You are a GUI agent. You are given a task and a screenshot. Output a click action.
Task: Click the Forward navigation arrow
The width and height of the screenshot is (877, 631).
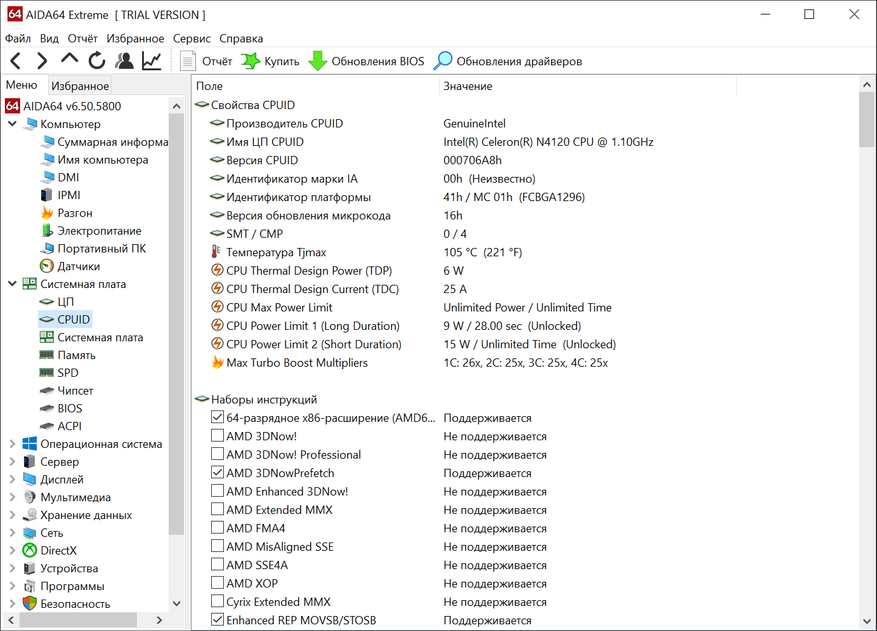tap(42, 61)
